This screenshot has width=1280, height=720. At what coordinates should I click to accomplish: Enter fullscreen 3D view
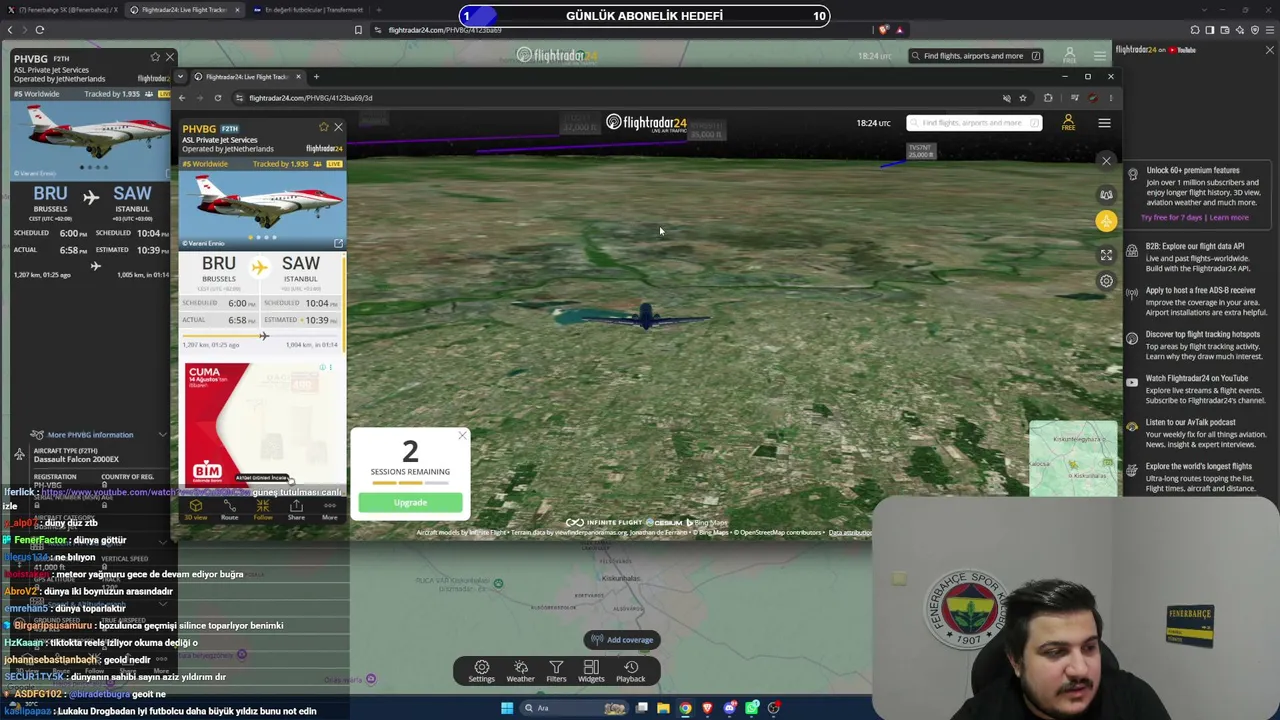click(x=1106, y=255)
